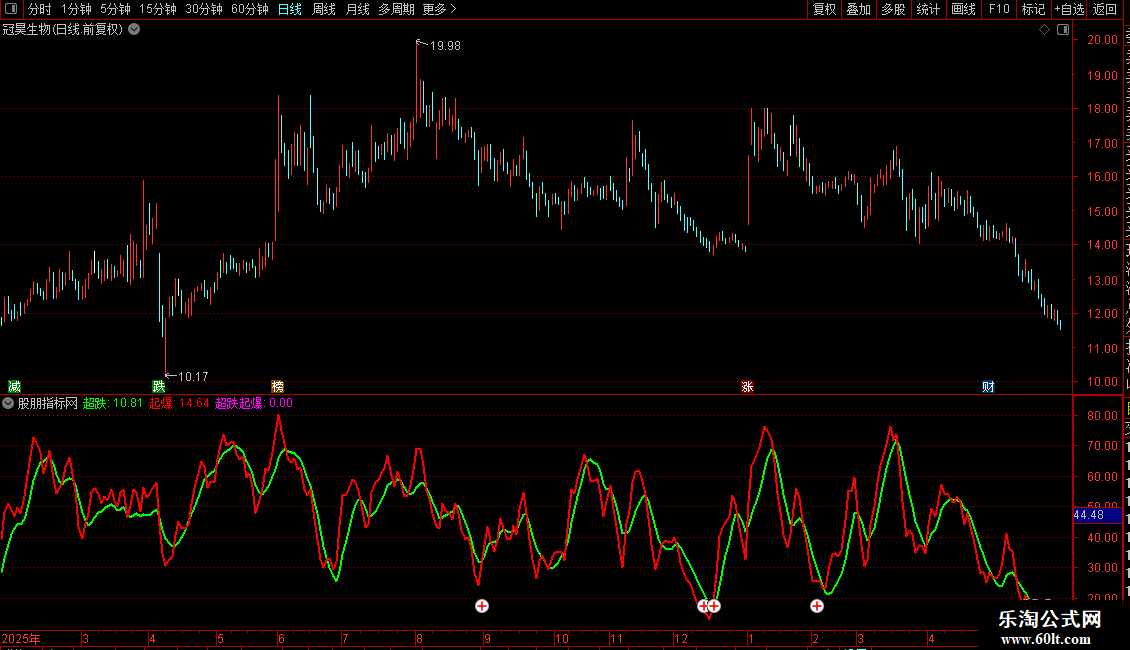Click the 超跌: 10.81 indicator value

[x=112, y=404]
